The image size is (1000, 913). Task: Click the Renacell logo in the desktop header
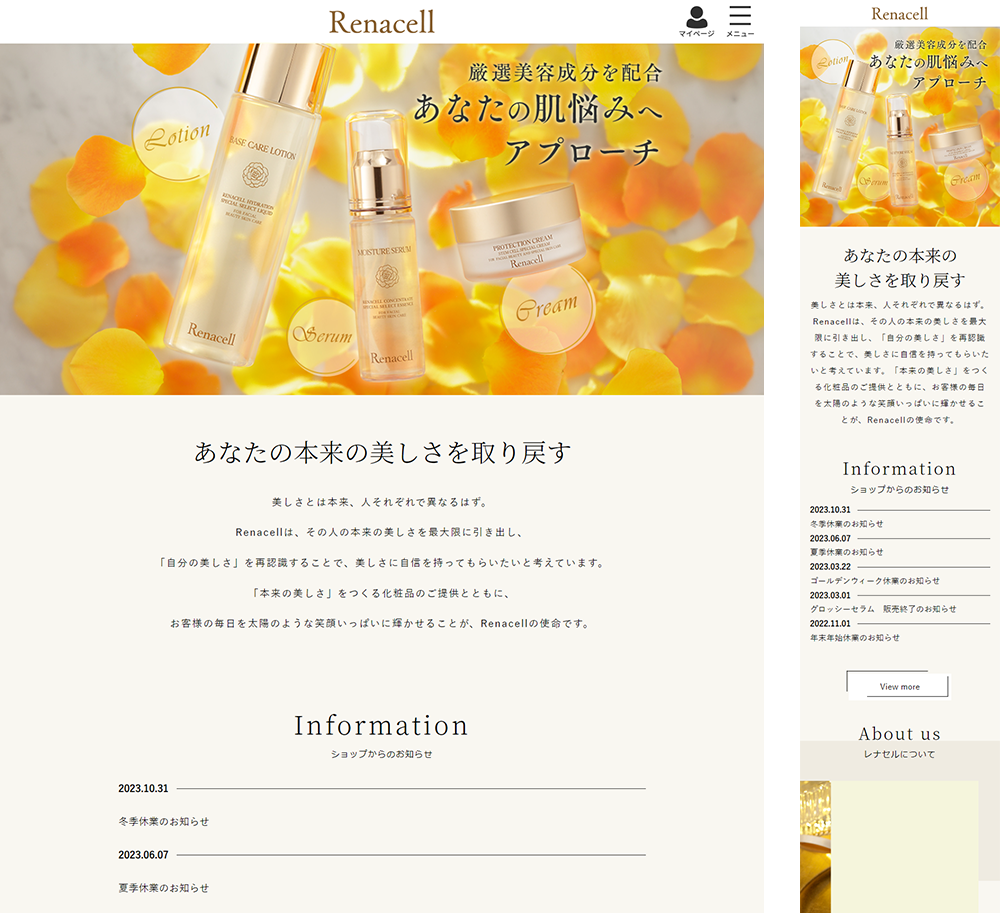(381, 22)
